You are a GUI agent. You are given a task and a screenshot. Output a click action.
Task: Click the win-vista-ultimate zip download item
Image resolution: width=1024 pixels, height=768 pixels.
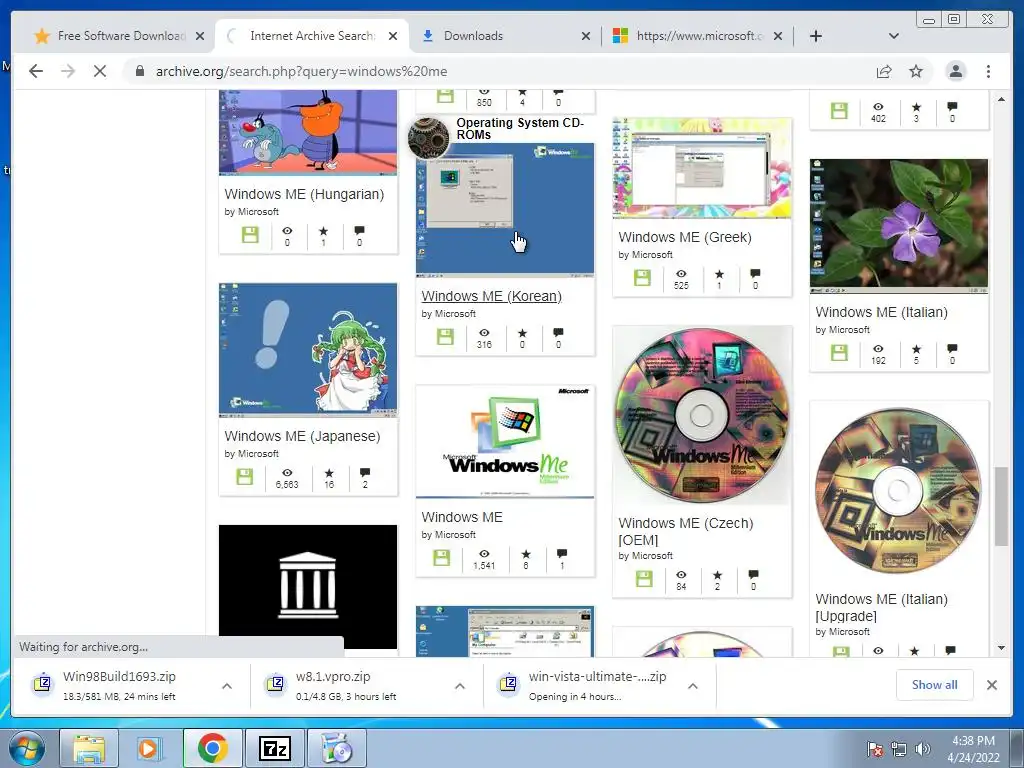coord(586,686)
